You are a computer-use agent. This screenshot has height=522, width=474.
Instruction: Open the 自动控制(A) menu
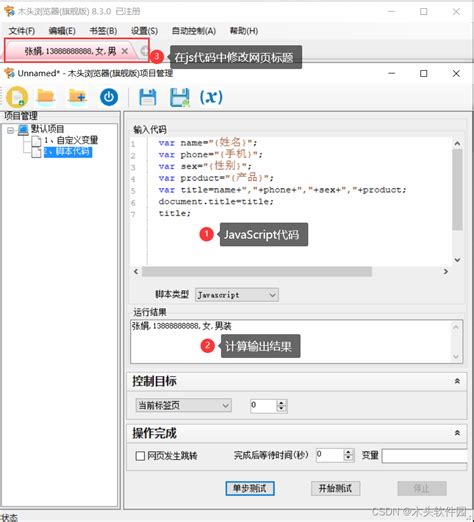[x=194, y=31]
